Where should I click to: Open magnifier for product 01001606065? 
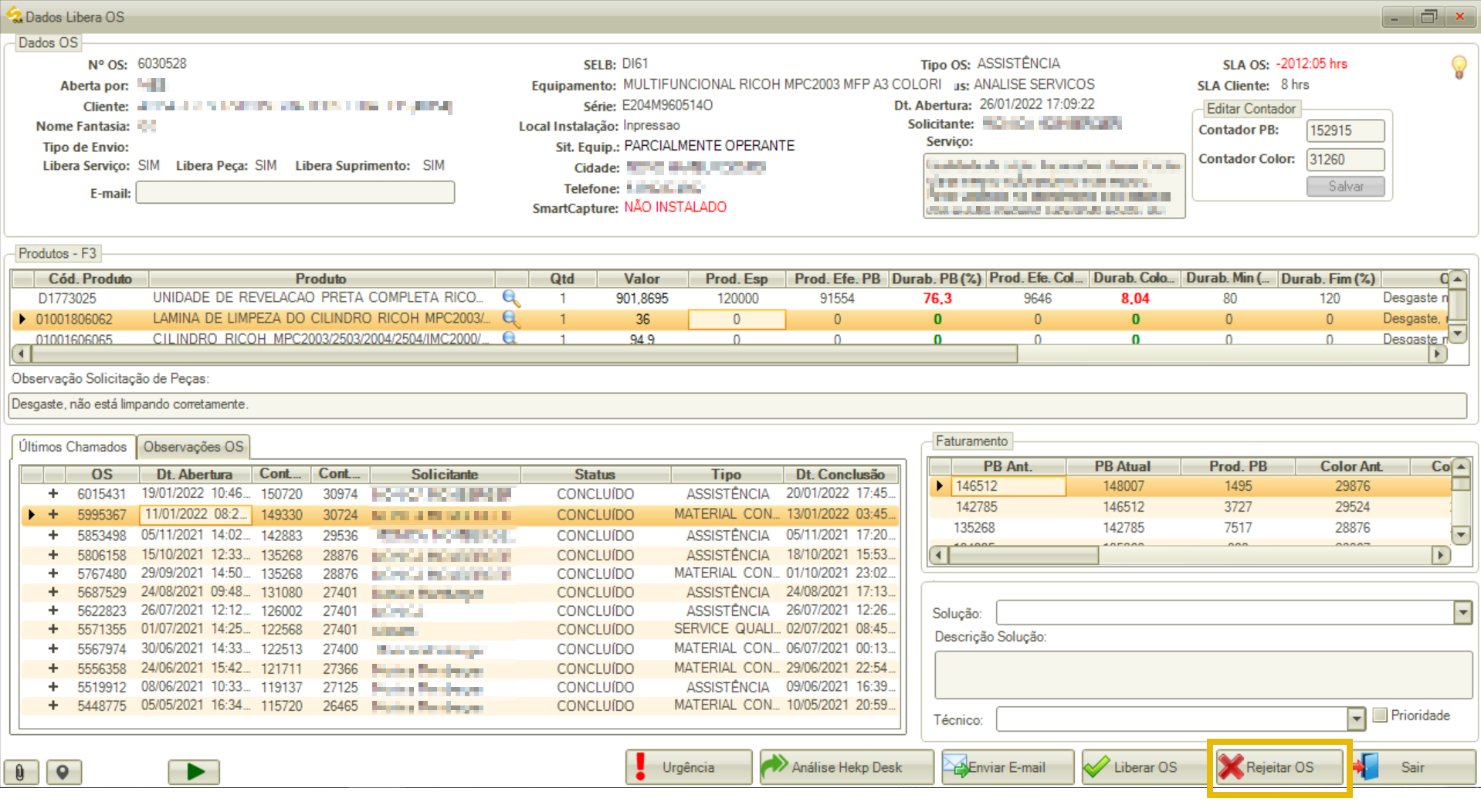tap(510, 338)
